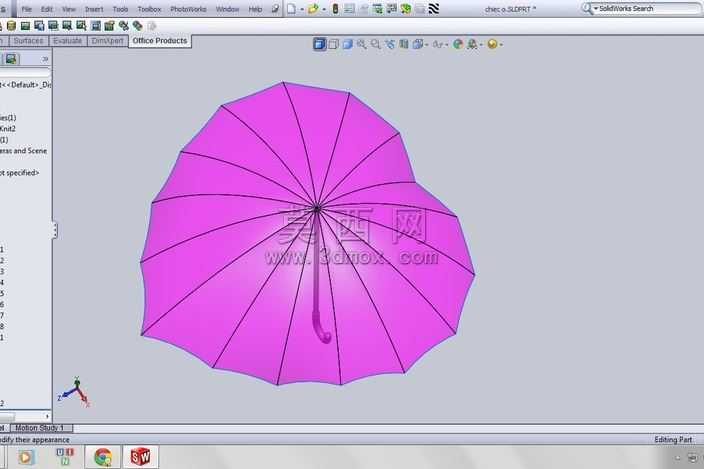Click the Options list icon after traffic light
The image size is (704, 469).
click(x=349, y=9)
